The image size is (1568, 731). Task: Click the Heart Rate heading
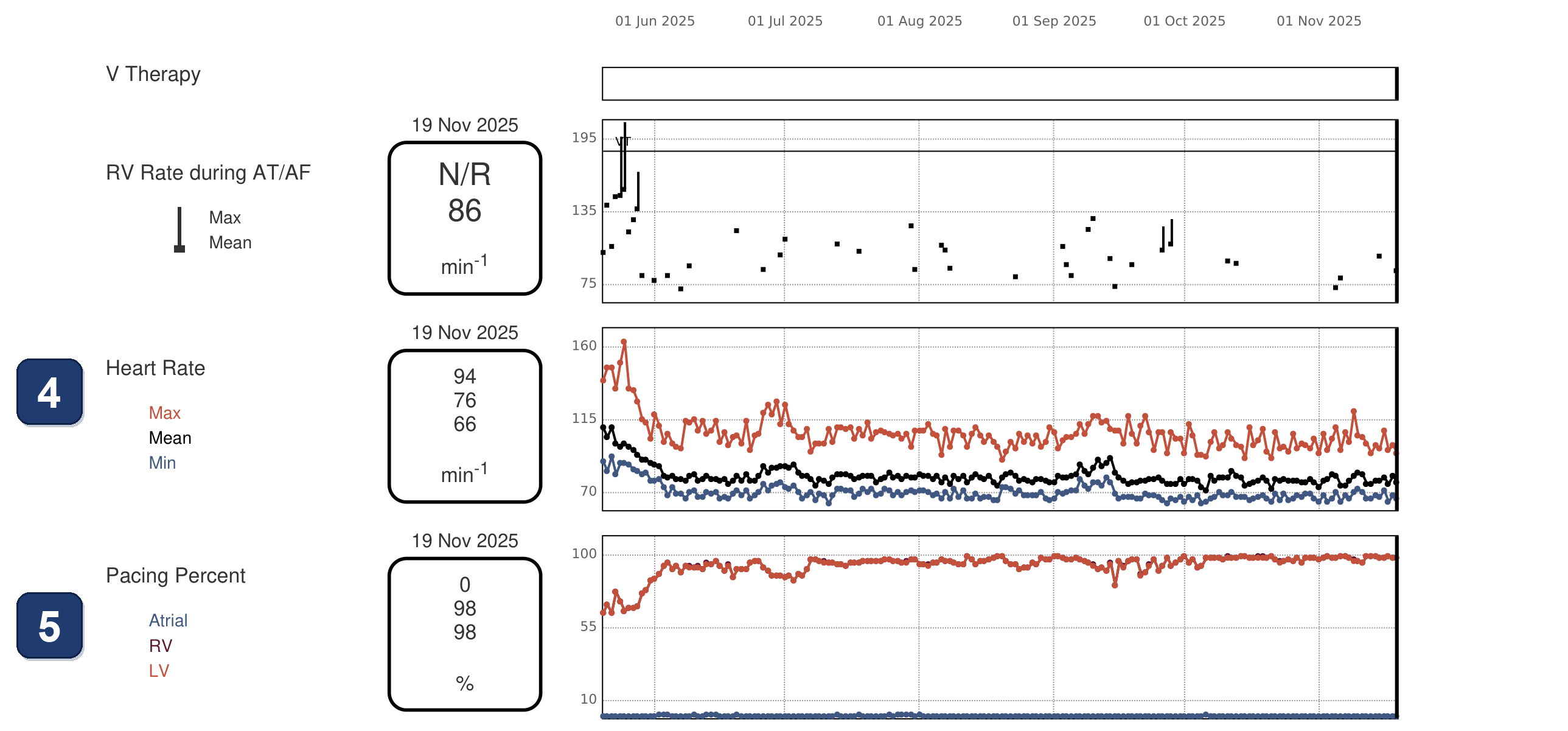click(x=155, y=368)
